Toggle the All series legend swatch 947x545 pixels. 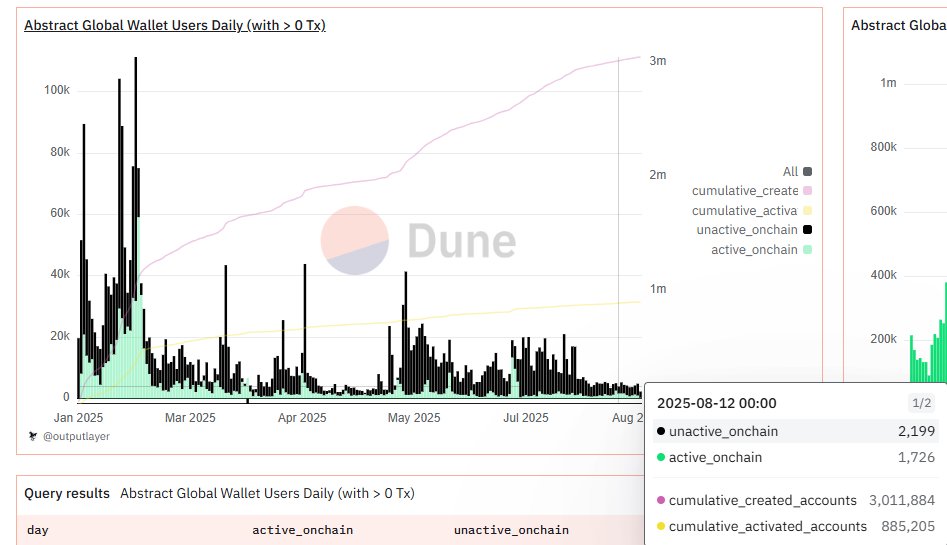(807, 172)
